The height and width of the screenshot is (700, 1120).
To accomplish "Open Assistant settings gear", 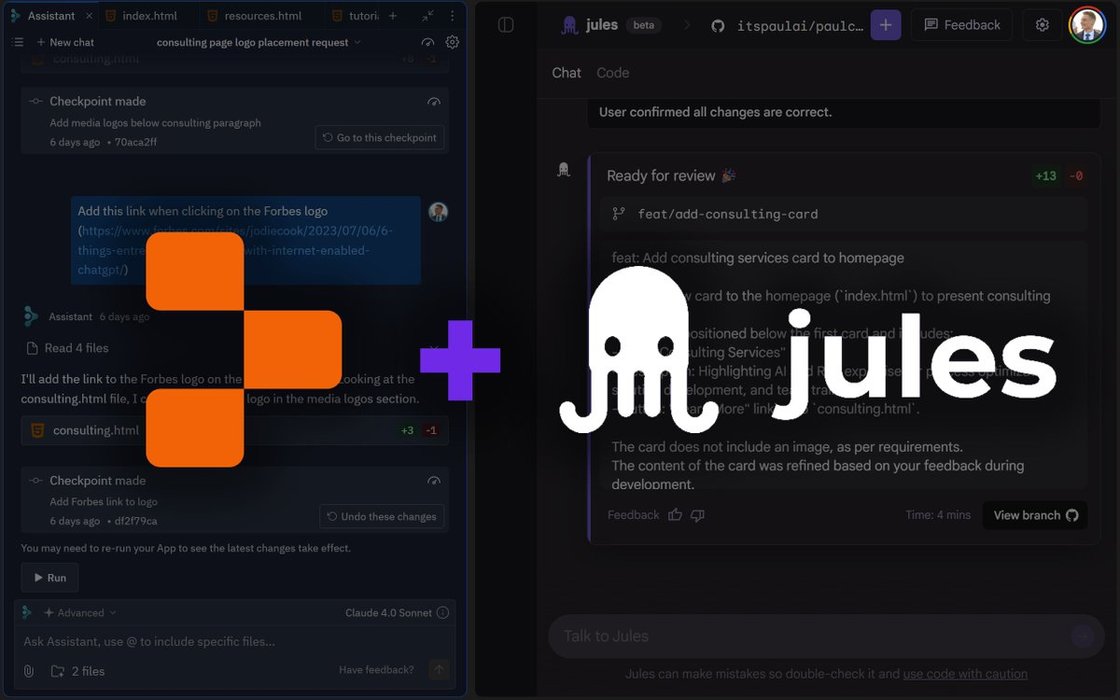I will 452,42.
